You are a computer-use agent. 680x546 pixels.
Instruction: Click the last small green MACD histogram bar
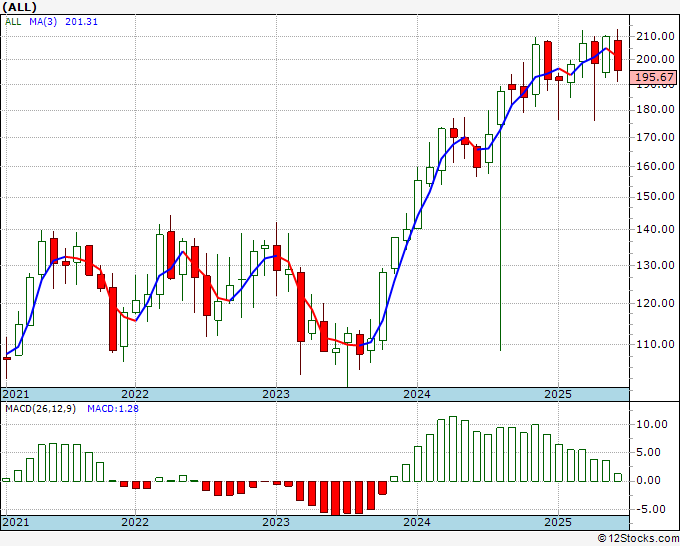[x=618, y=477]
